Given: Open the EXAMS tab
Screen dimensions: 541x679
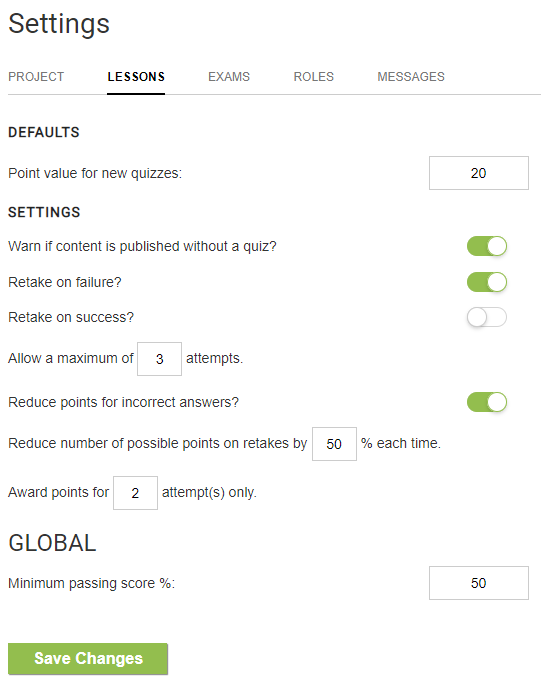Looking at the screenshot, I should tap(229, 77).
